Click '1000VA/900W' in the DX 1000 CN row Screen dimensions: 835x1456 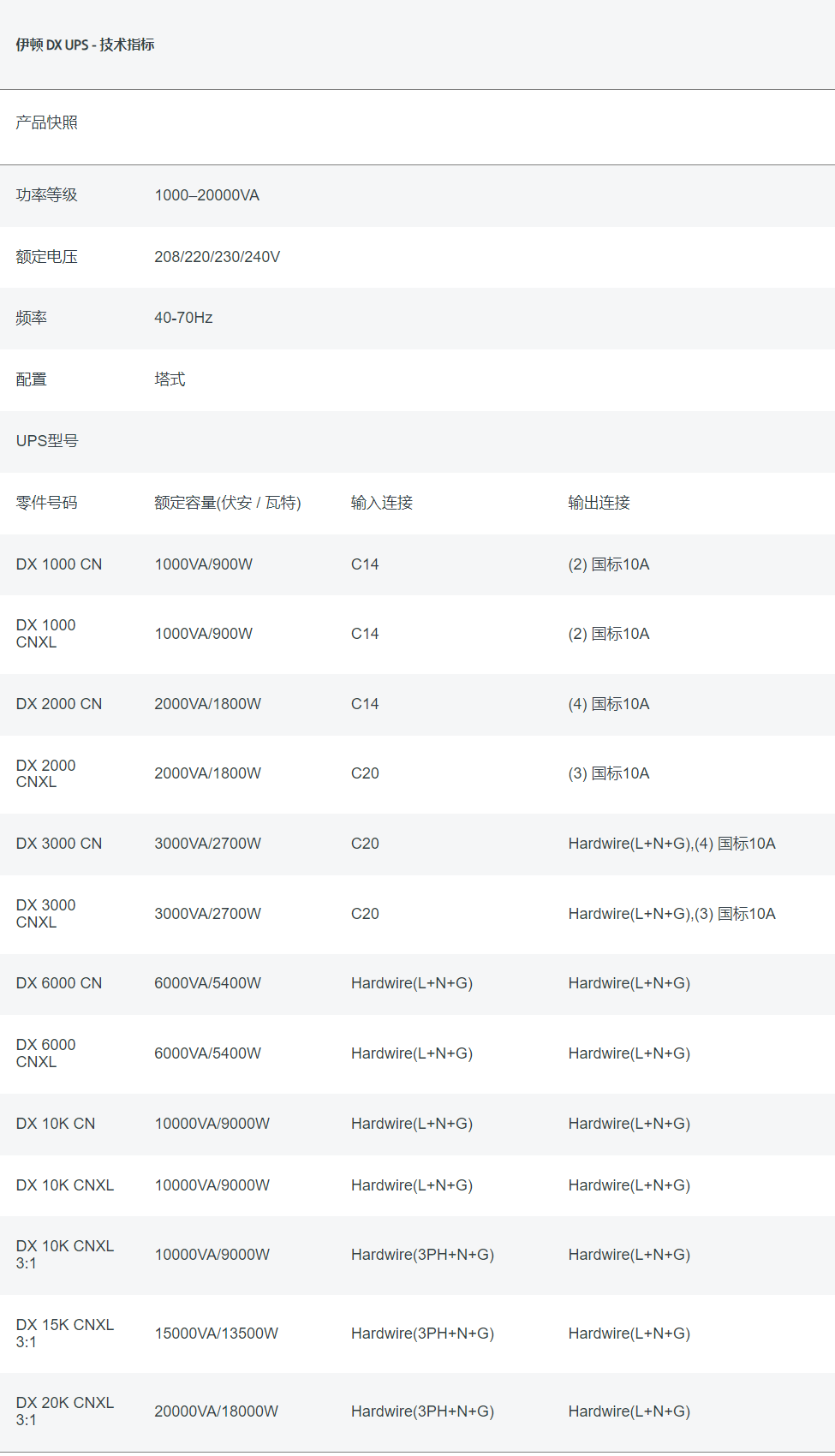(x=204, y=564)
